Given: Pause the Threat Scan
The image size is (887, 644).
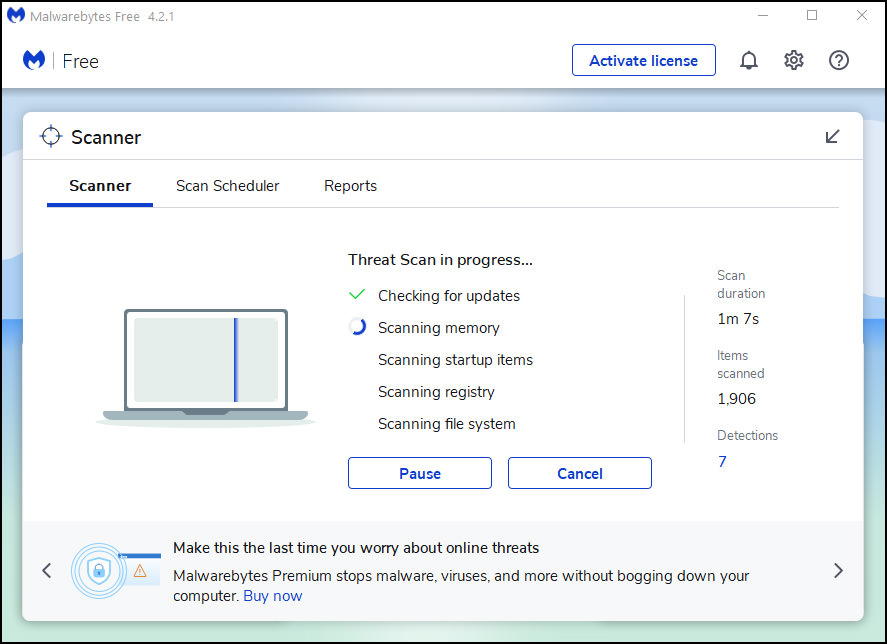Looking at the screenshot, I should 419,472.
